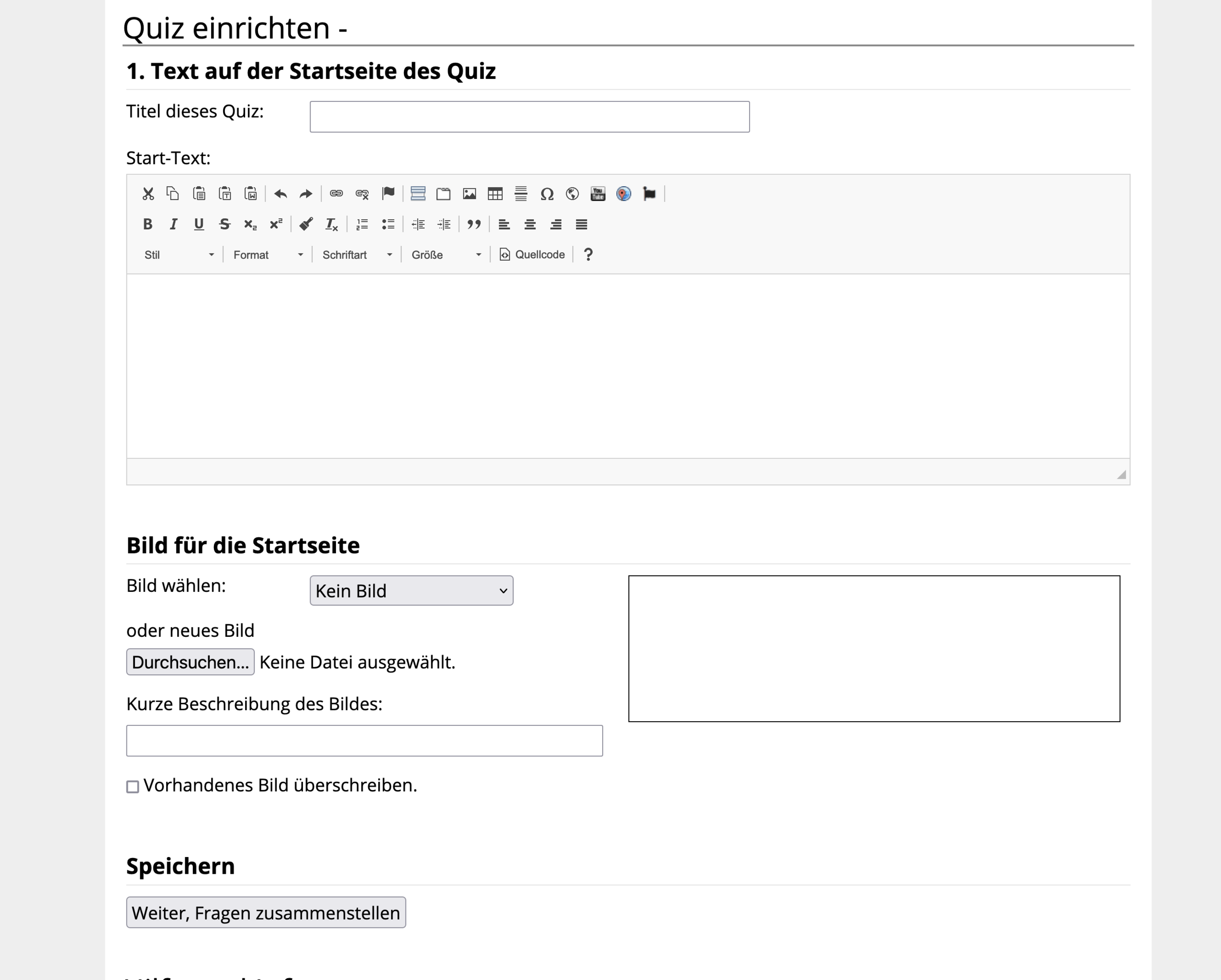Click the insert image toolbar icon
The height and width of the screenshot is (980, 1221).
pos(469,194)
